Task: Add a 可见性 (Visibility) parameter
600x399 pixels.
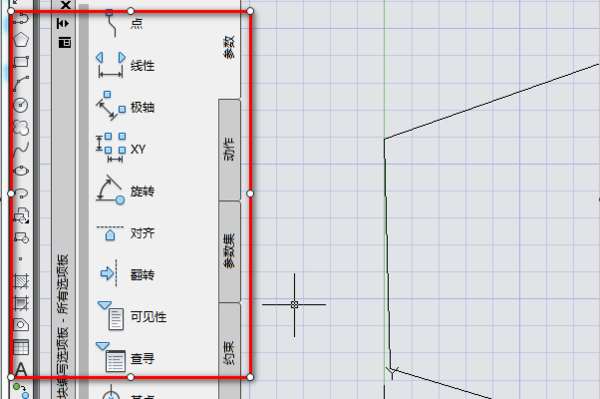Action: [x=132, y=316]
